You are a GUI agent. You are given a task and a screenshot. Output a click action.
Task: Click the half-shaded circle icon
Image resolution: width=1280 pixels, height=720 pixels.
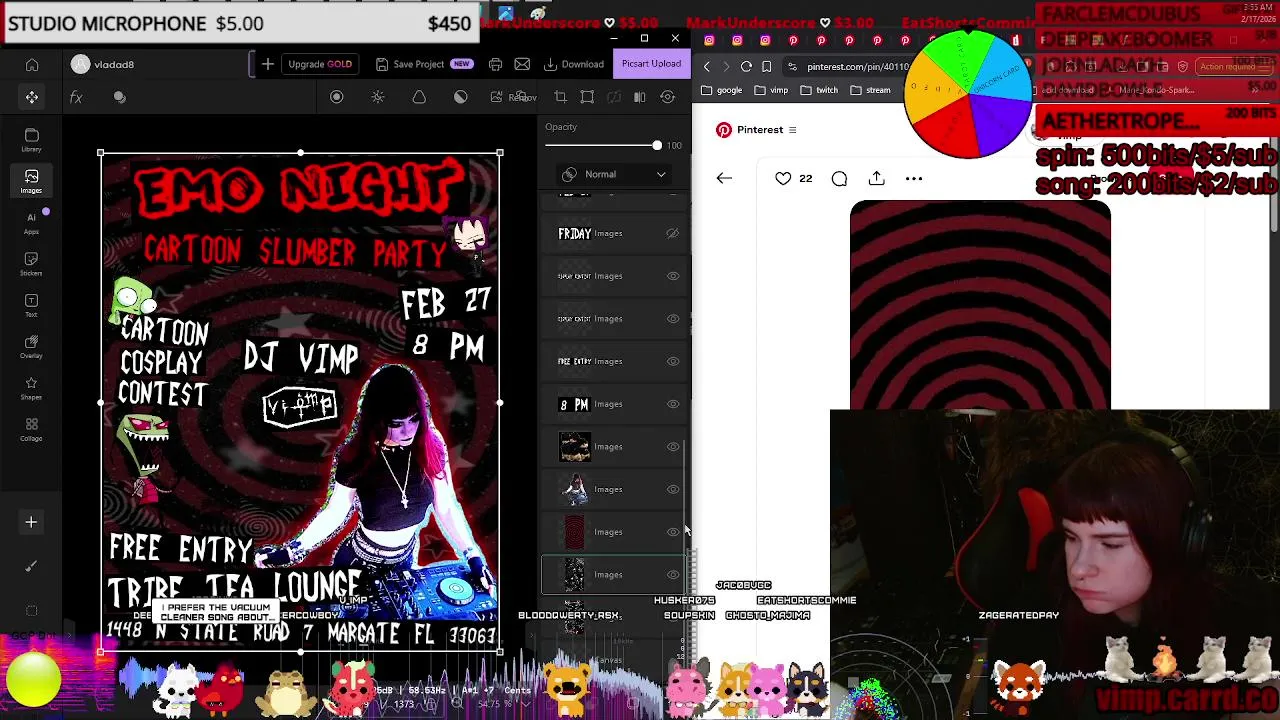click(x=460, y=97)
